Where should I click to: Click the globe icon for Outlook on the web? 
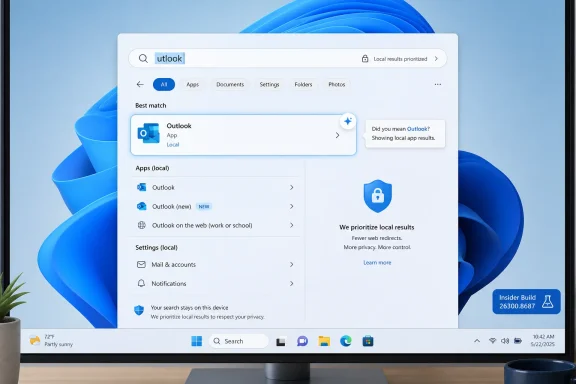[141, 225]
